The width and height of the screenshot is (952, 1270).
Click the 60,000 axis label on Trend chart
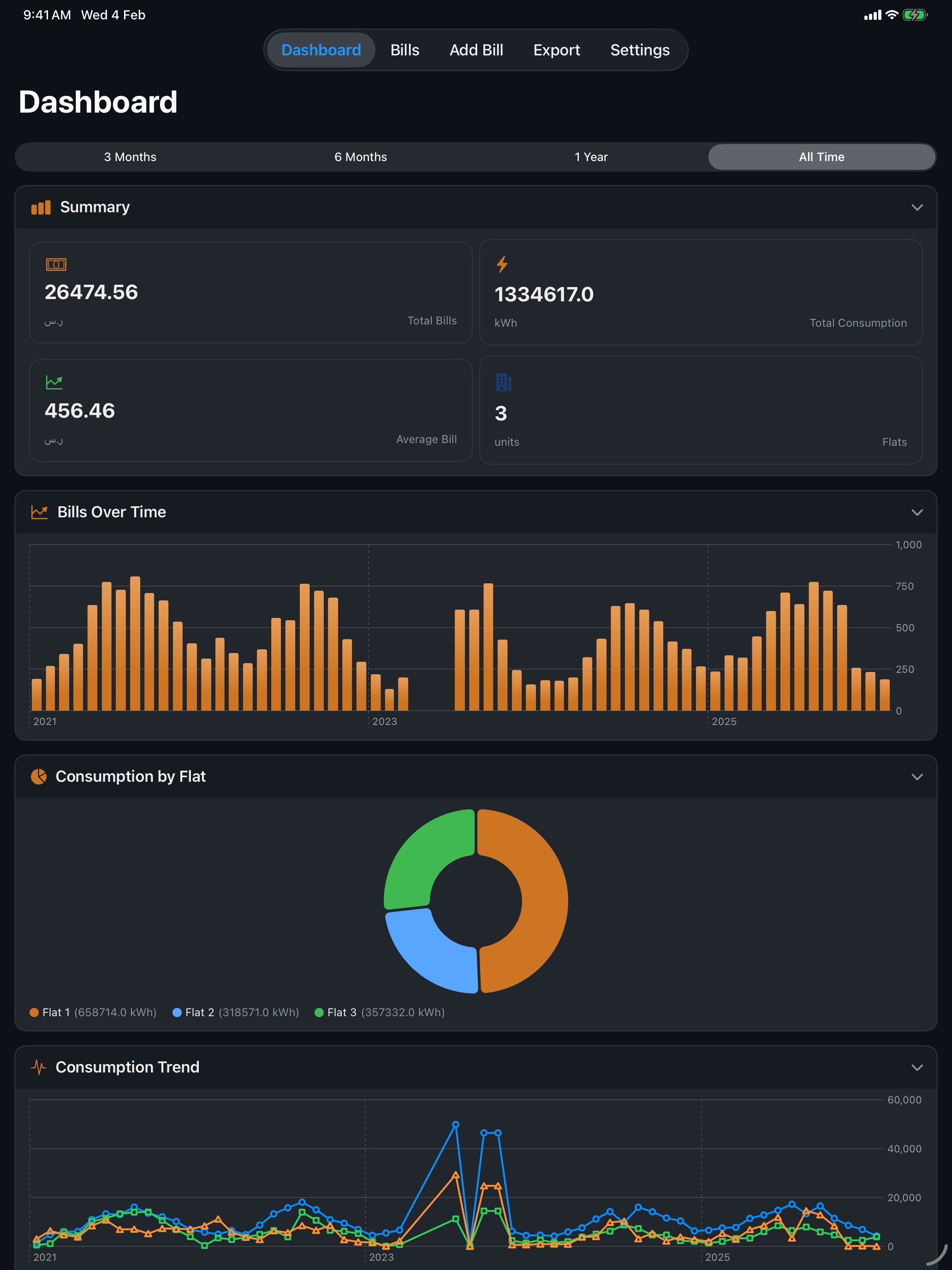(904, 1100)
